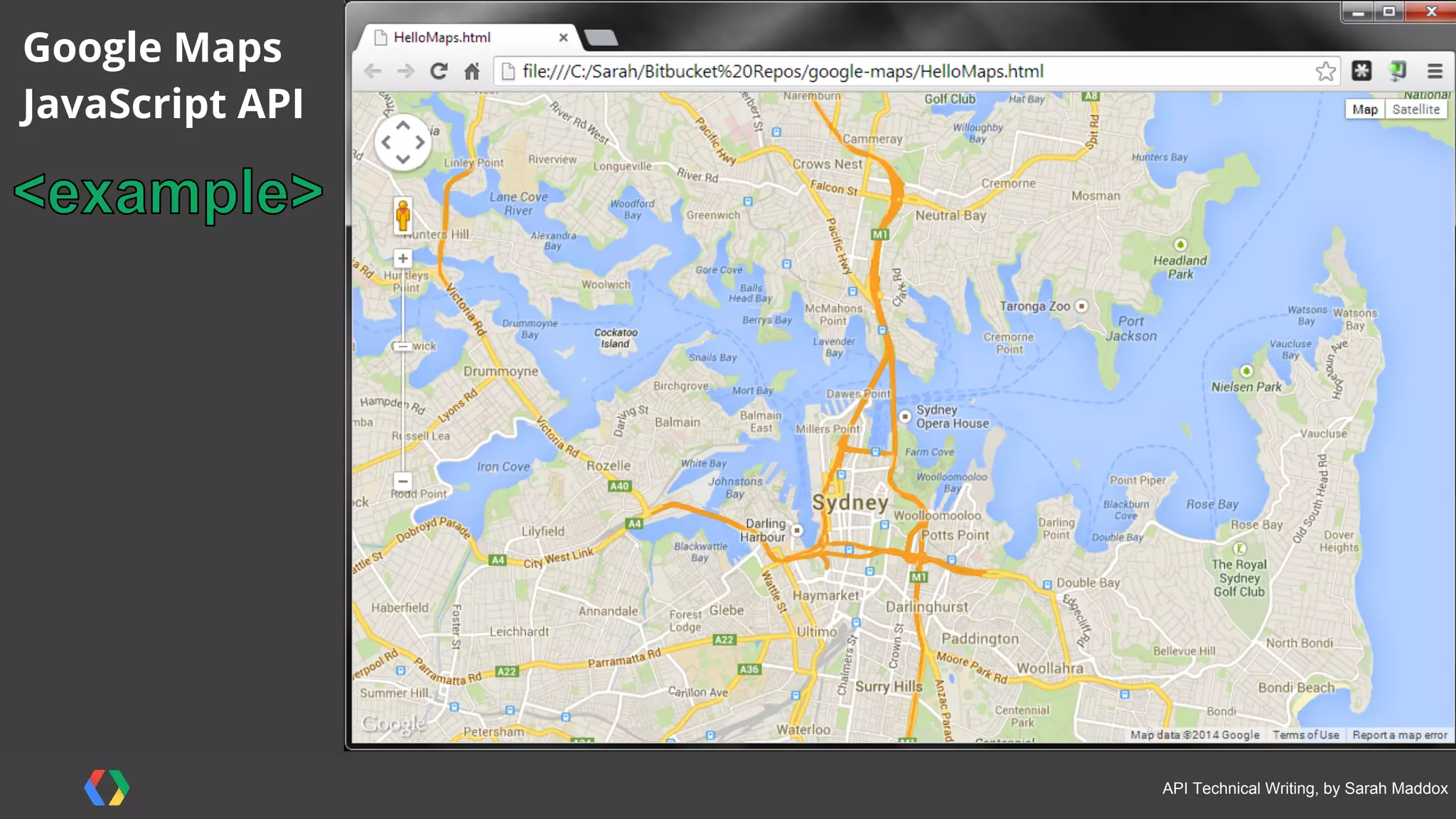Image resolution: width=1456 pixels, height=819 pixels.
Task: Click the browser back arrow
Action: pos(373,71)
